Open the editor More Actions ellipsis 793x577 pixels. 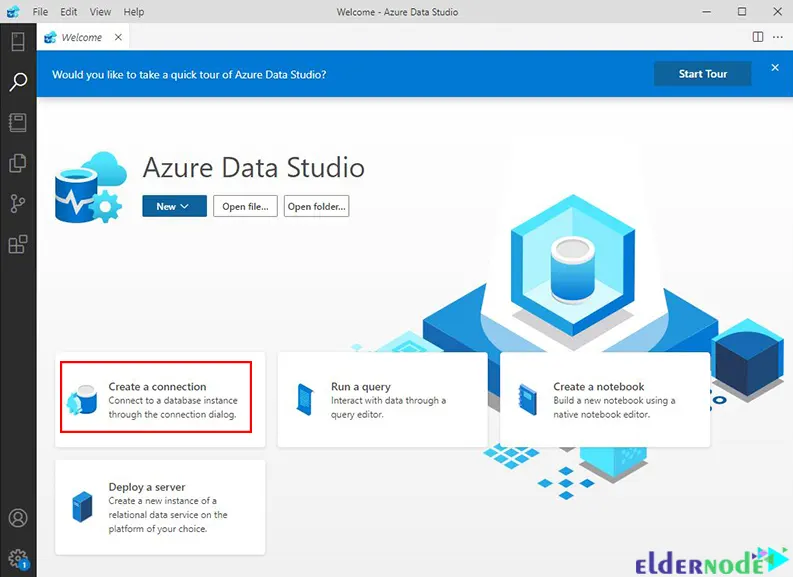(778, 37)
